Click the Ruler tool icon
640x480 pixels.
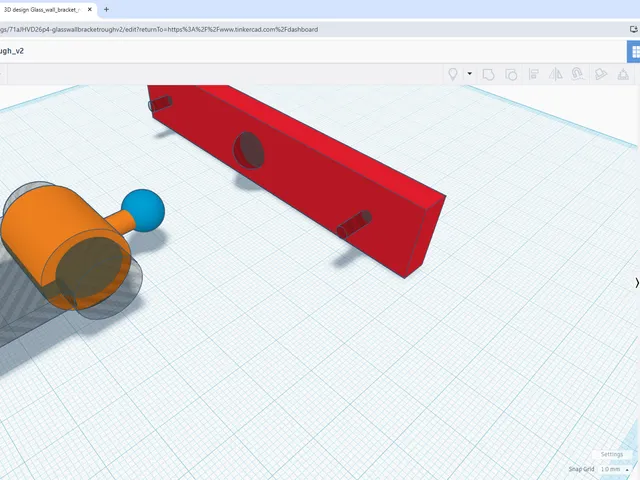pyautogui.click(x=601, y=74)
